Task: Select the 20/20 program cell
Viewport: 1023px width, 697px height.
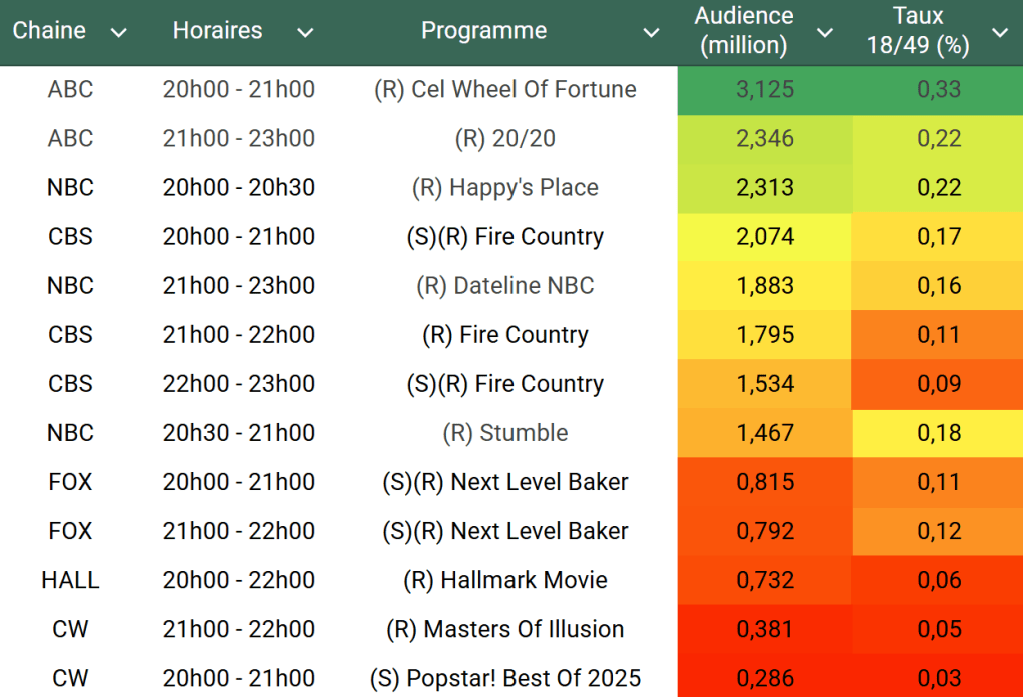Action: [505, 138]
